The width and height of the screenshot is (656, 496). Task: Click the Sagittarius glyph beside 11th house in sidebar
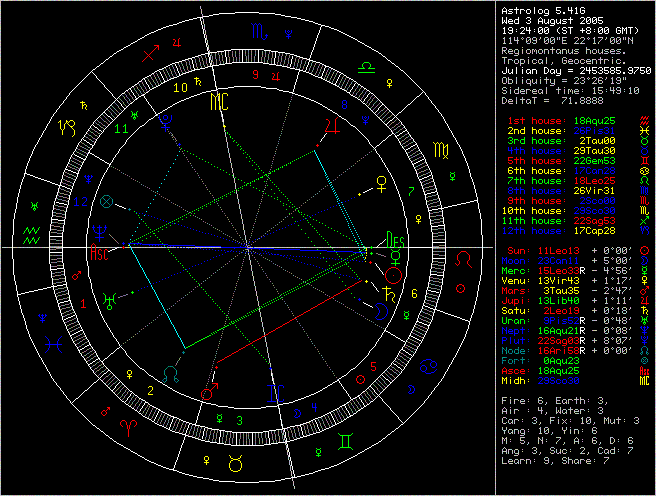[644, 221]
